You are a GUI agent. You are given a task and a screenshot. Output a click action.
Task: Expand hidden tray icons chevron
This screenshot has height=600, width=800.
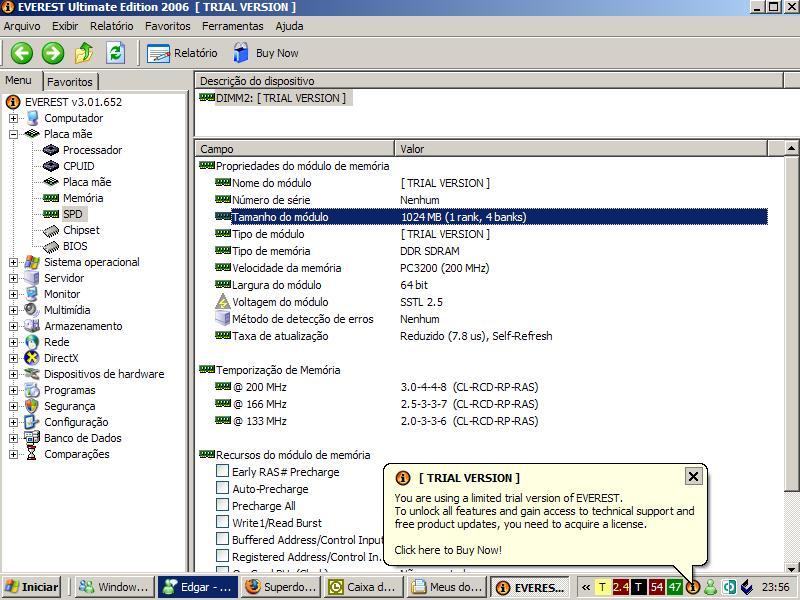(x=586, y=587)
